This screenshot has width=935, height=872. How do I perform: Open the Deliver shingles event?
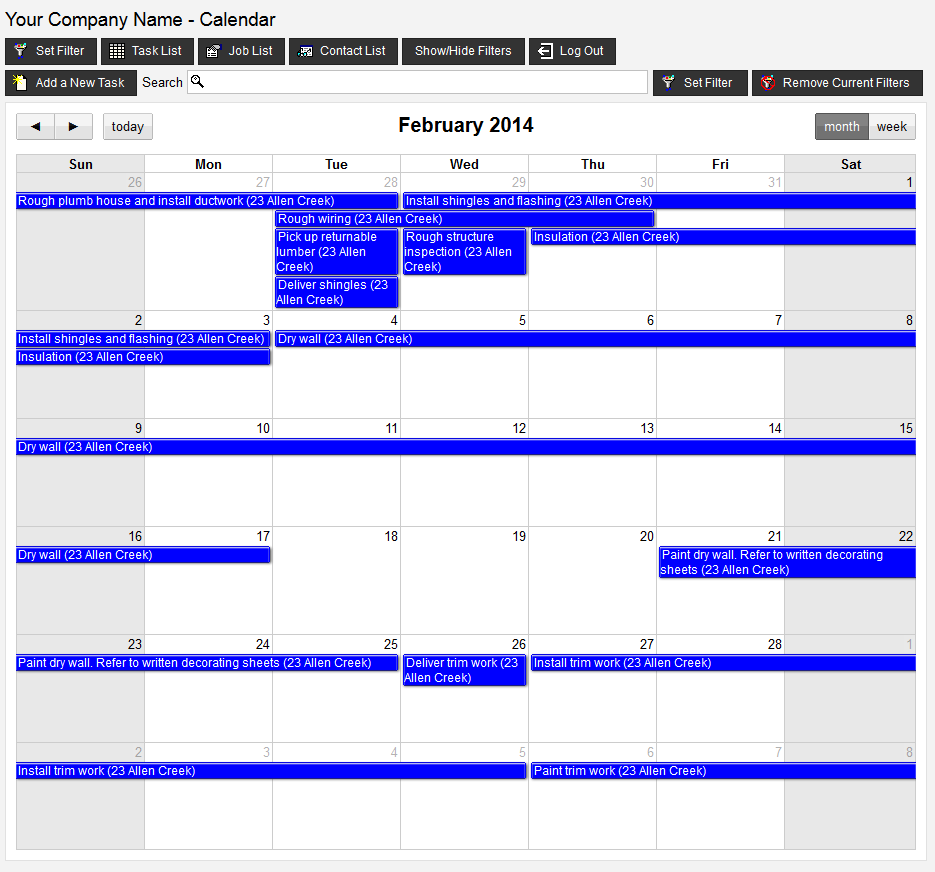[336, 292]
